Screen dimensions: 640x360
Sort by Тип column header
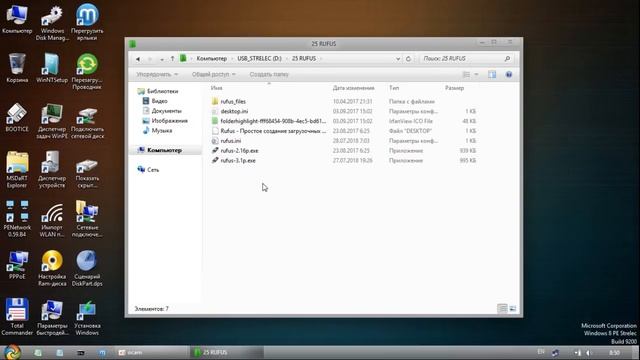394,88
